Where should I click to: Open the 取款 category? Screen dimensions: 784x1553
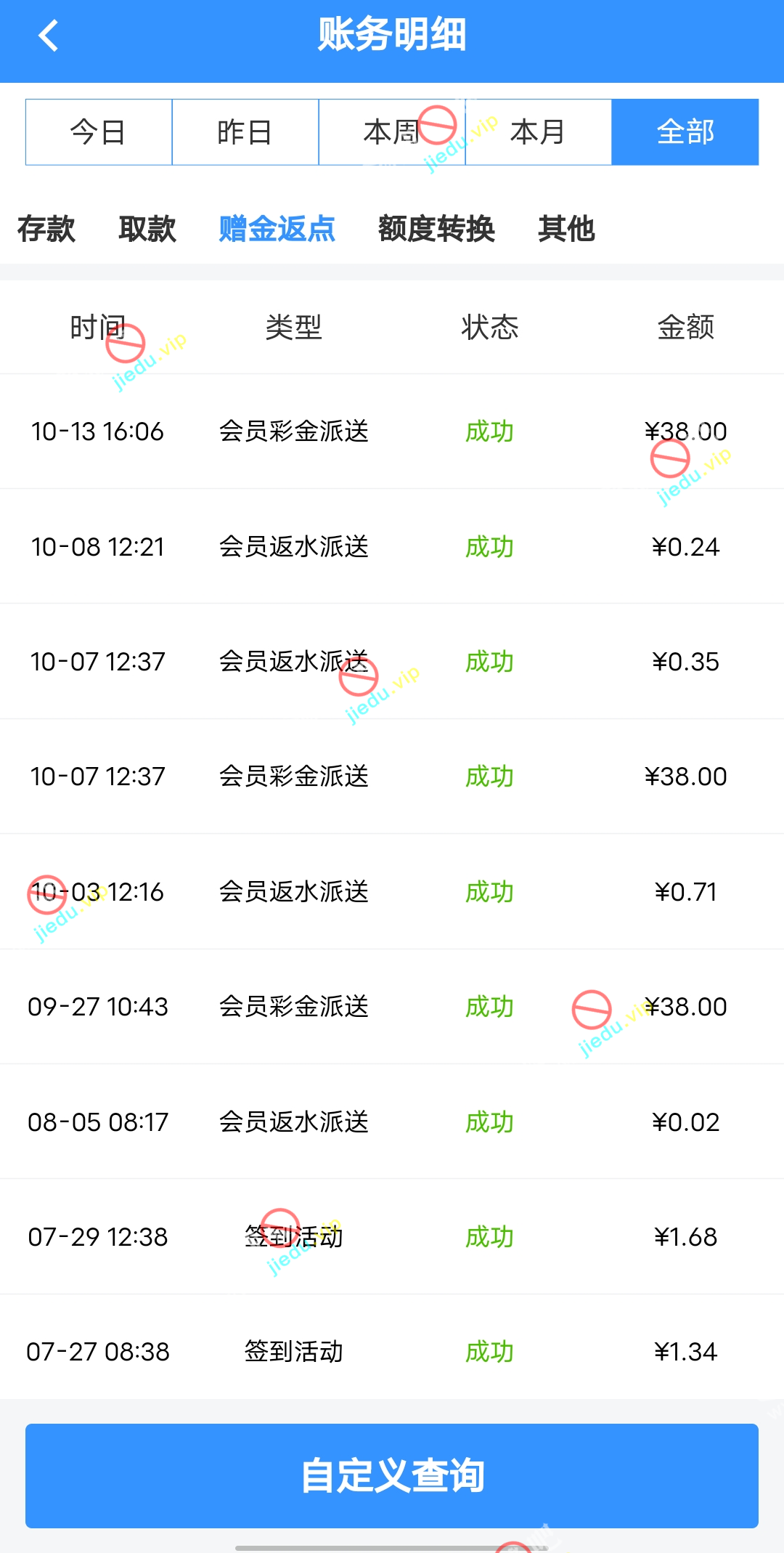click(147, 229)
